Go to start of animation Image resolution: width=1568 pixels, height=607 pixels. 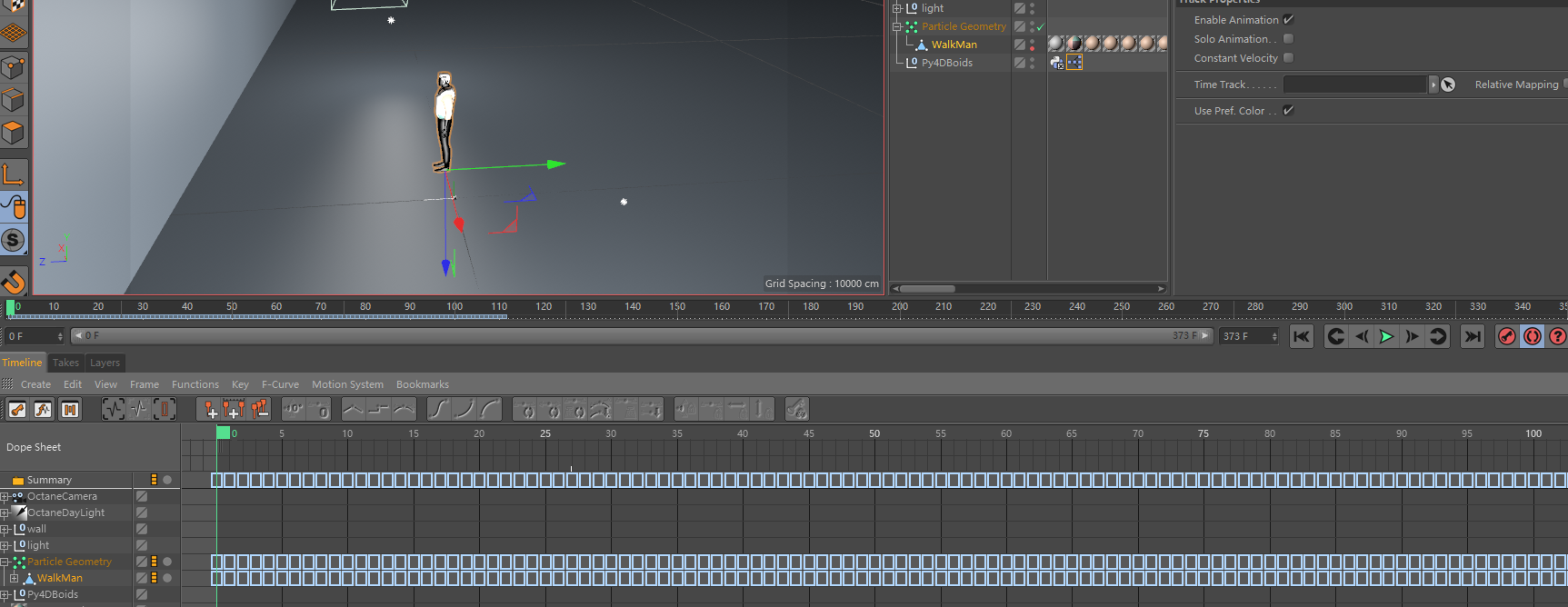1302,336
